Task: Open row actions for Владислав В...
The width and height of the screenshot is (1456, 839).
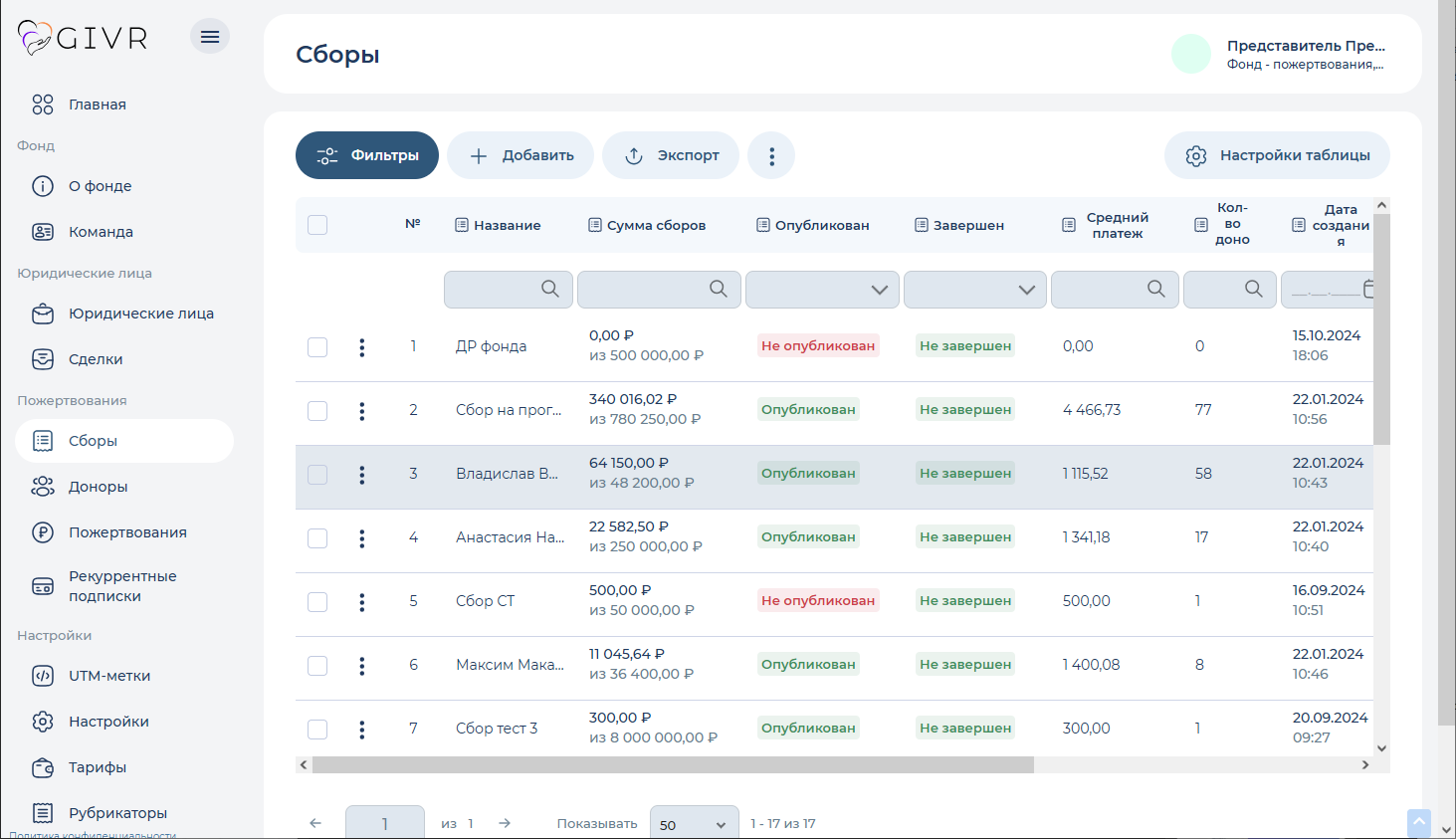Action: (x=362, y=475)
